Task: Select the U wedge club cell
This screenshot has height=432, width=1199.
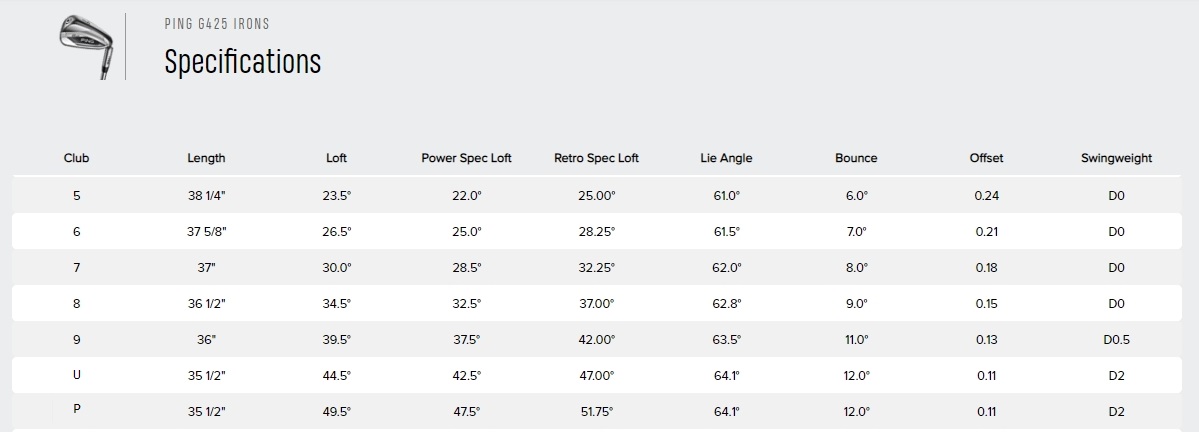Action: 76,375
